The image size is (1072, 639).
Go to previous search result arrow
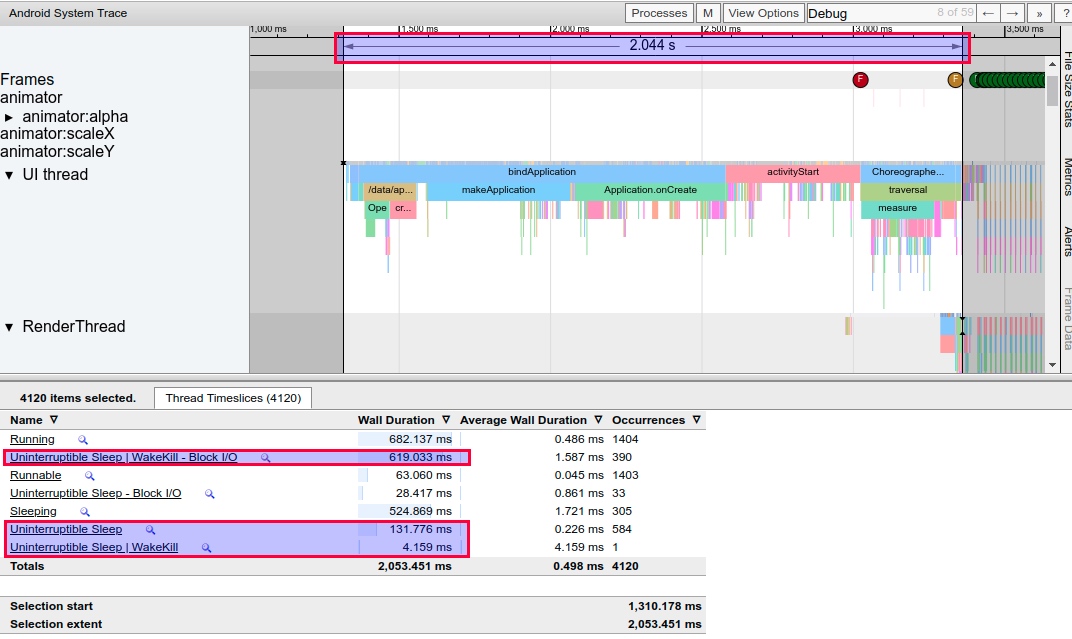(987, 13)
